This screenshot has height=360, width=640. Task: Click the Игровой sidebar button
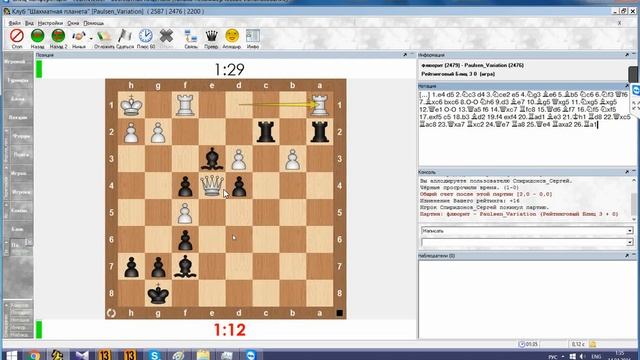18,62
